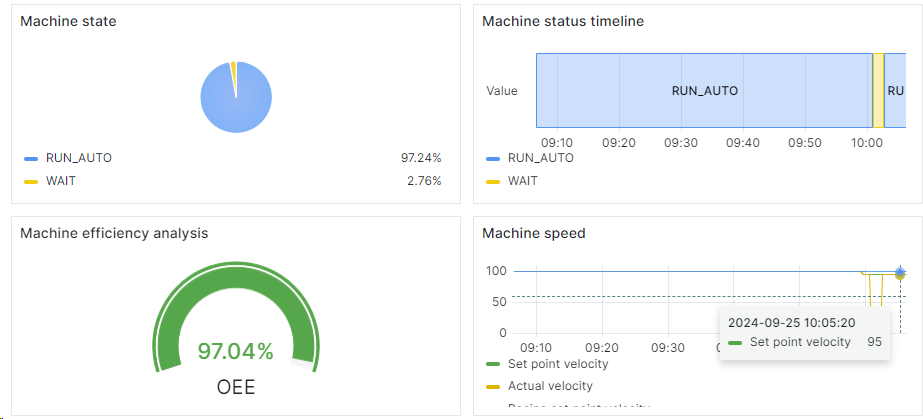
Task: Click green Set point velocity legend color swatch
Action: pyautogui.click(x=493, y=364)
